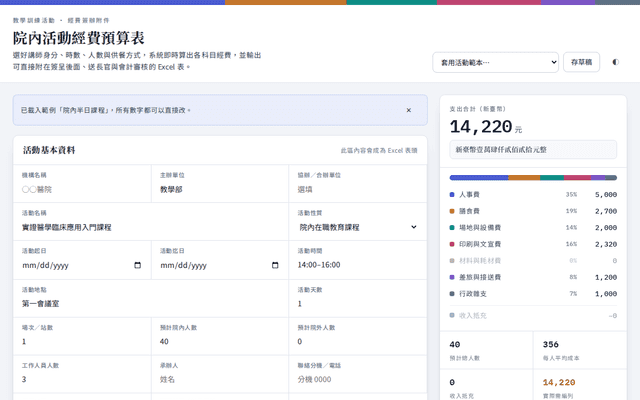
Task: Click the cost breakdown stacked bar
Action: coord(533,178)
